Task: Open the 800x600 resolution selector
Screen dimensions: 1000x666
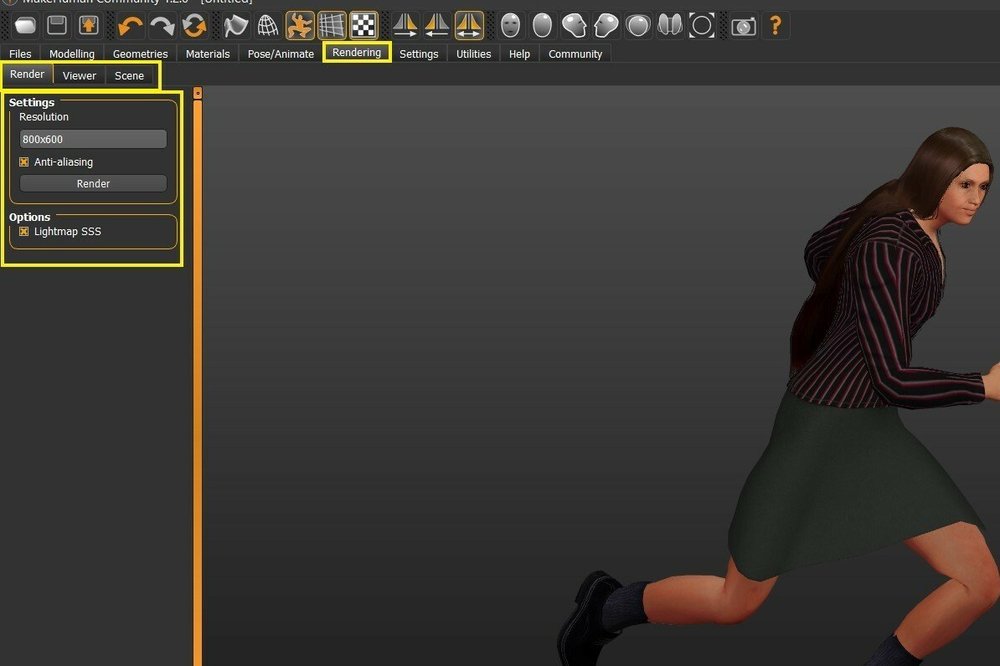Action: (92, 138)
